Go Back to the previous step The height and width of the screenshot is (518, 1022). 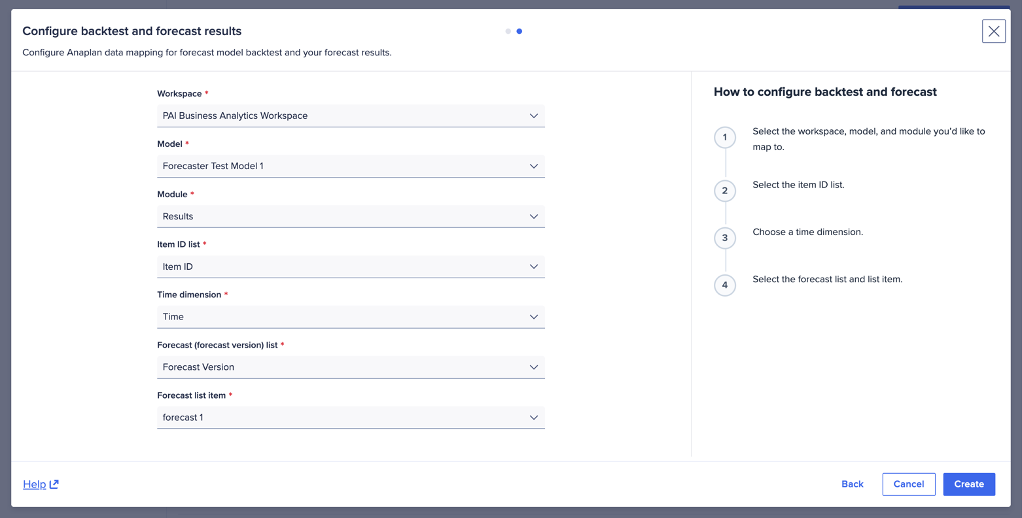pos(852,484)
